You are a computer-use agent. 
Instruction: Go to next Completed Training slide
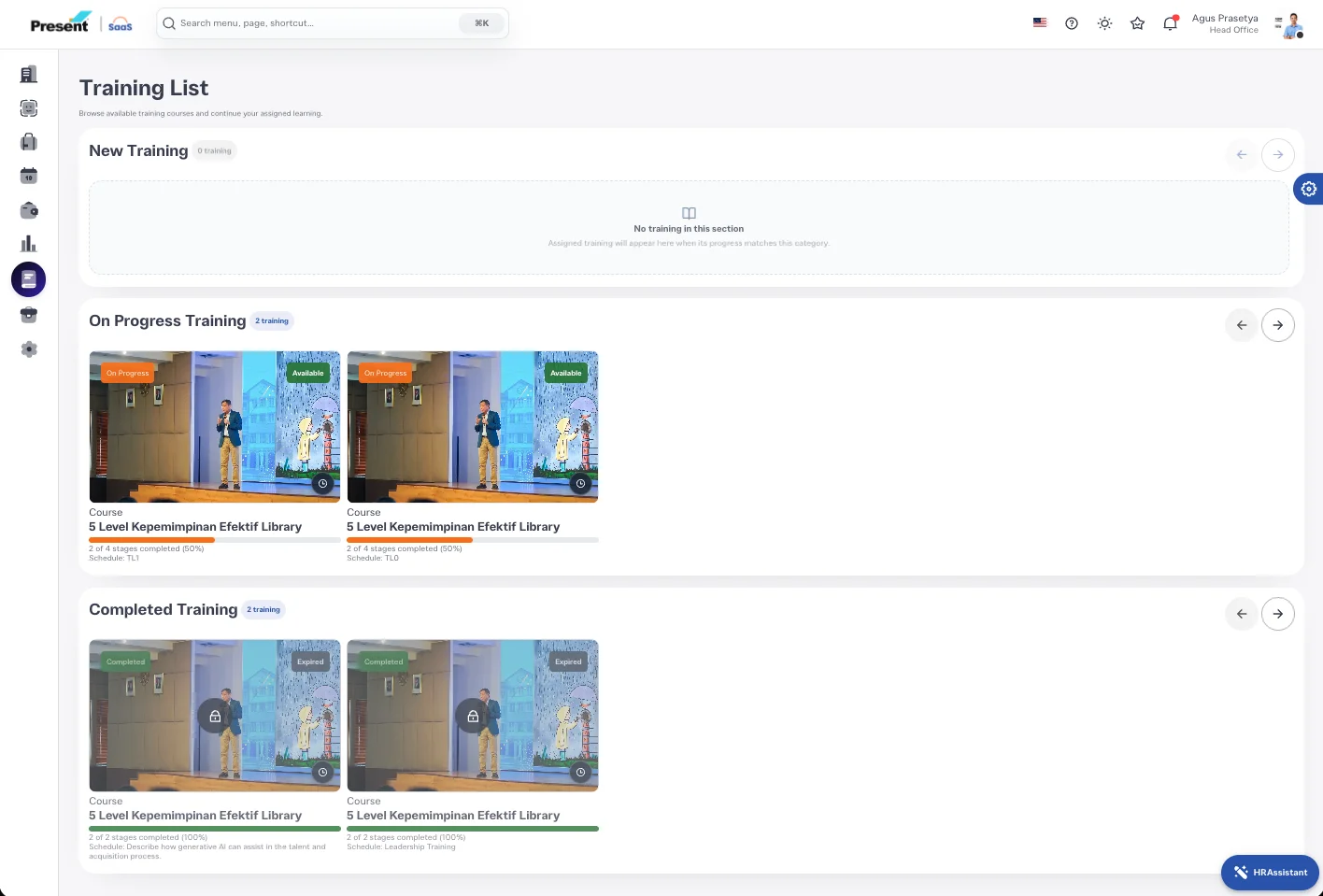click(1278, 614)
